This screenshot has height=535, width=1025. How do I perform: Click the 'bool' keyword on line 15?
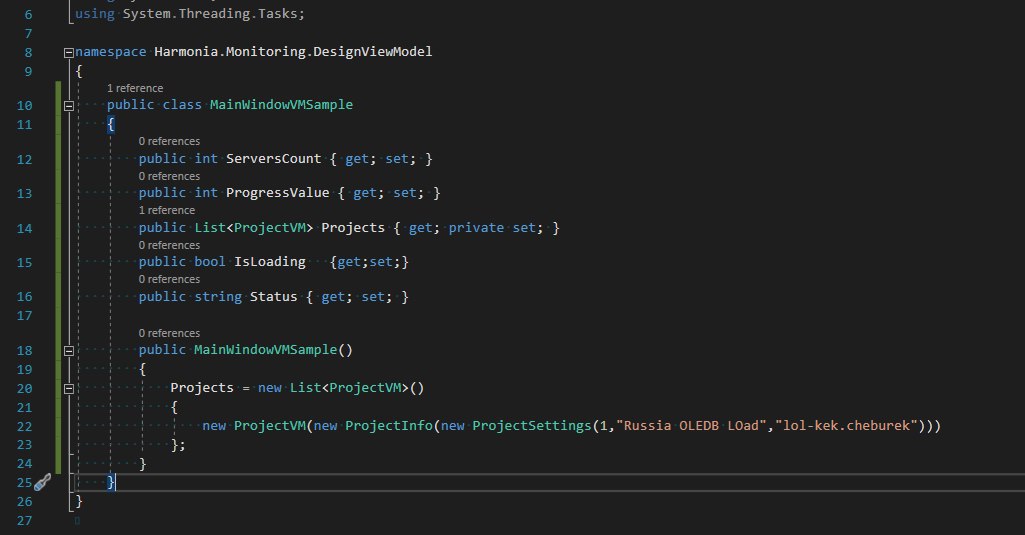tap(210, 262)
